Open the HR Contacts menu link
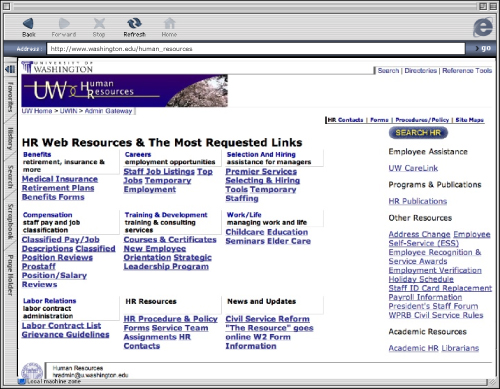This screenshot has width=500, height=389. coord(345,120)
